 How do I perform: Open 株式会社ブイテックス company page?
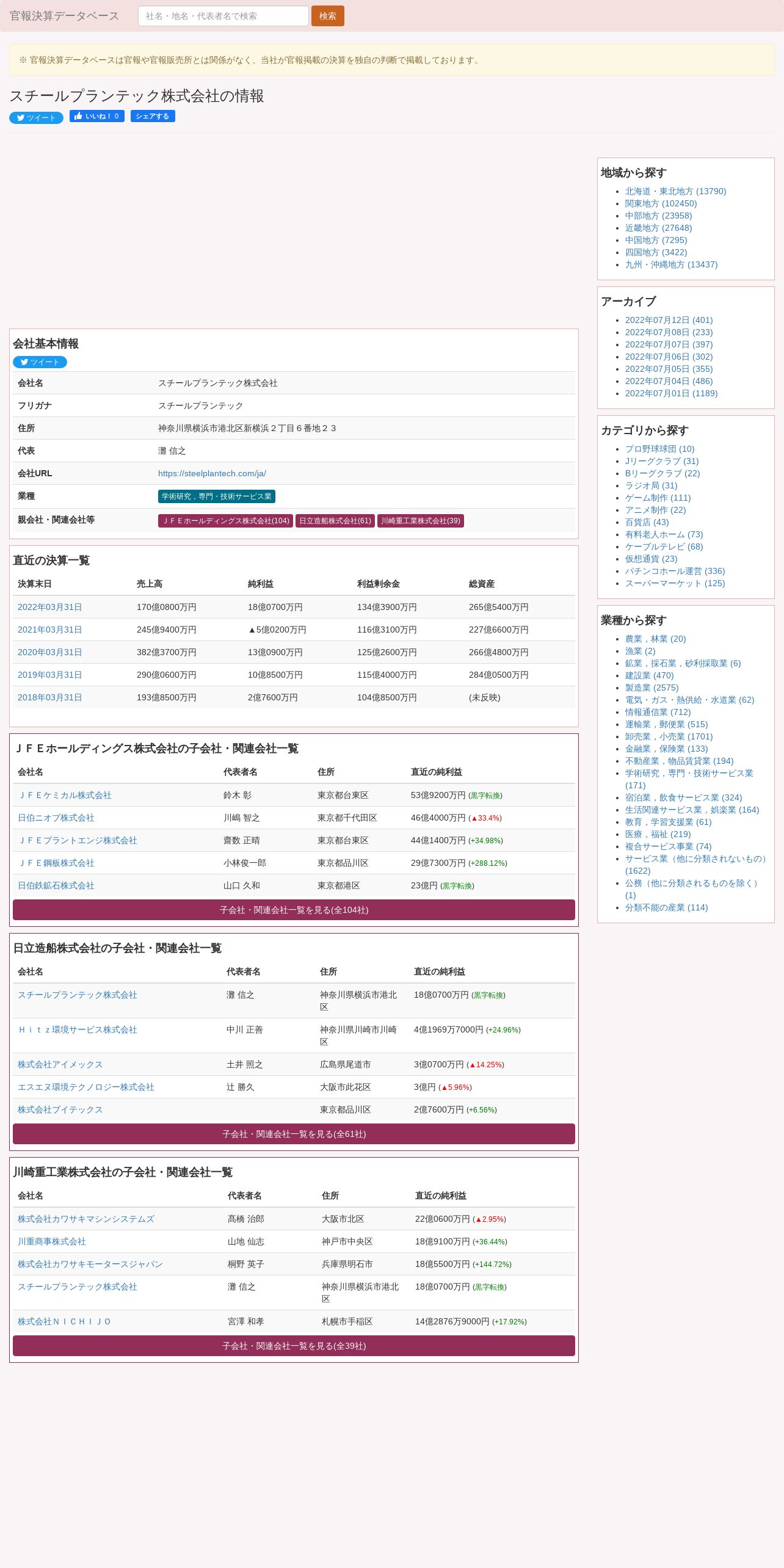(60, 1109)
